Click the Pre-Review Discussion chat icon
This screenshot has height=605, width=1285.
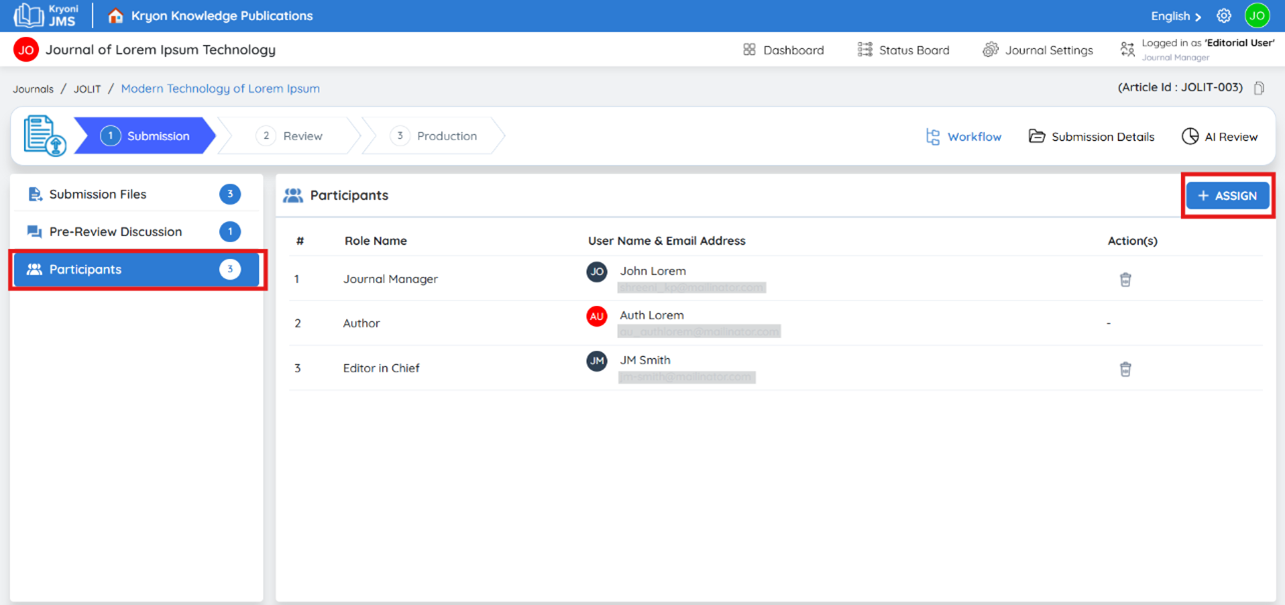pos(34,232)
